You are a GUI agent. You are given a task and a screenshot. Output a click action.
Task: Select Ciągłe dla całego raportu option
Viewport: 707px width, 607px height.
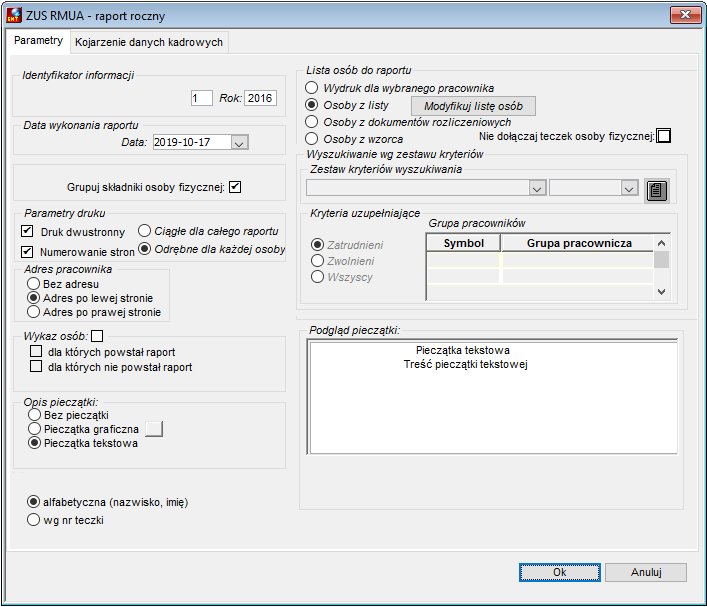point(144,231)
